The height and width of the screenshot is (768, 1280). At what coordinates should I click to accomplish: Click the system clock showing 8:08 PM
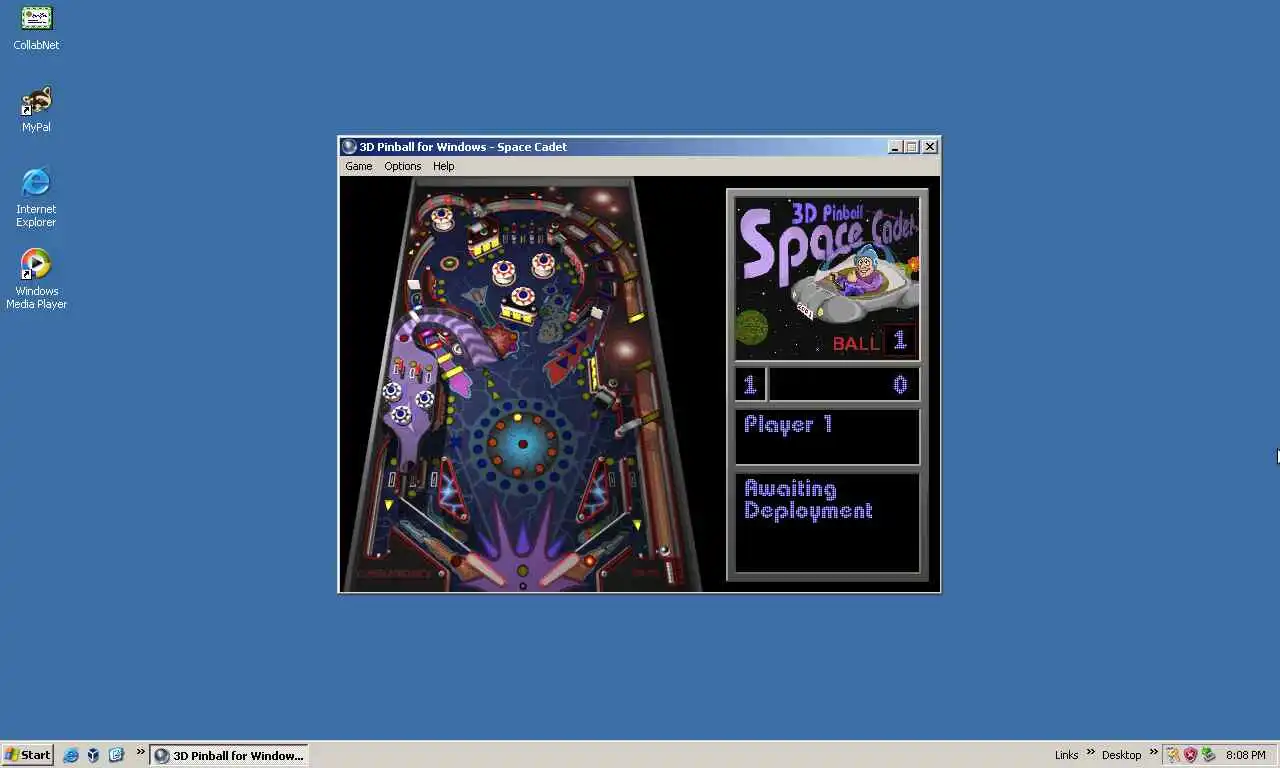pyautogui.click(x=1245, y=755)
